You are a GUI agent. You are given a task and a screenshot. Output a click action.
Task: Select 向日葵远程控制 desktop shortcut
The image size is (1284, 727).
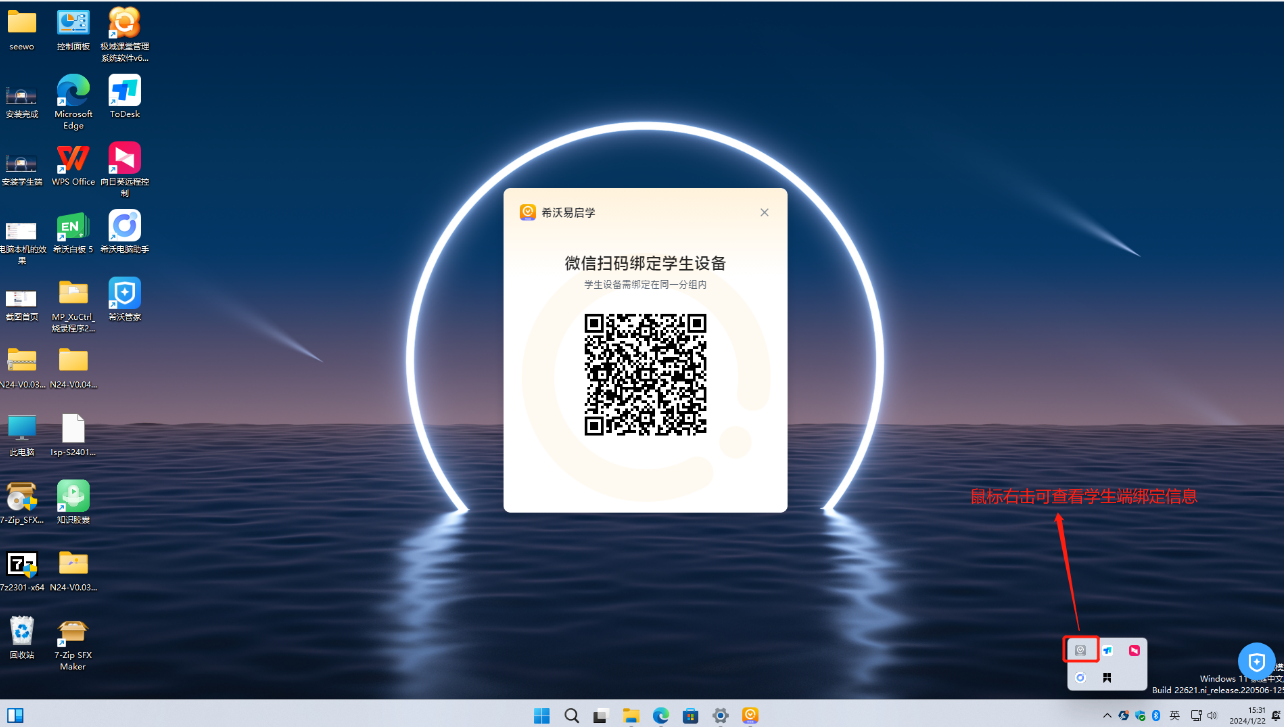[124, 169]
